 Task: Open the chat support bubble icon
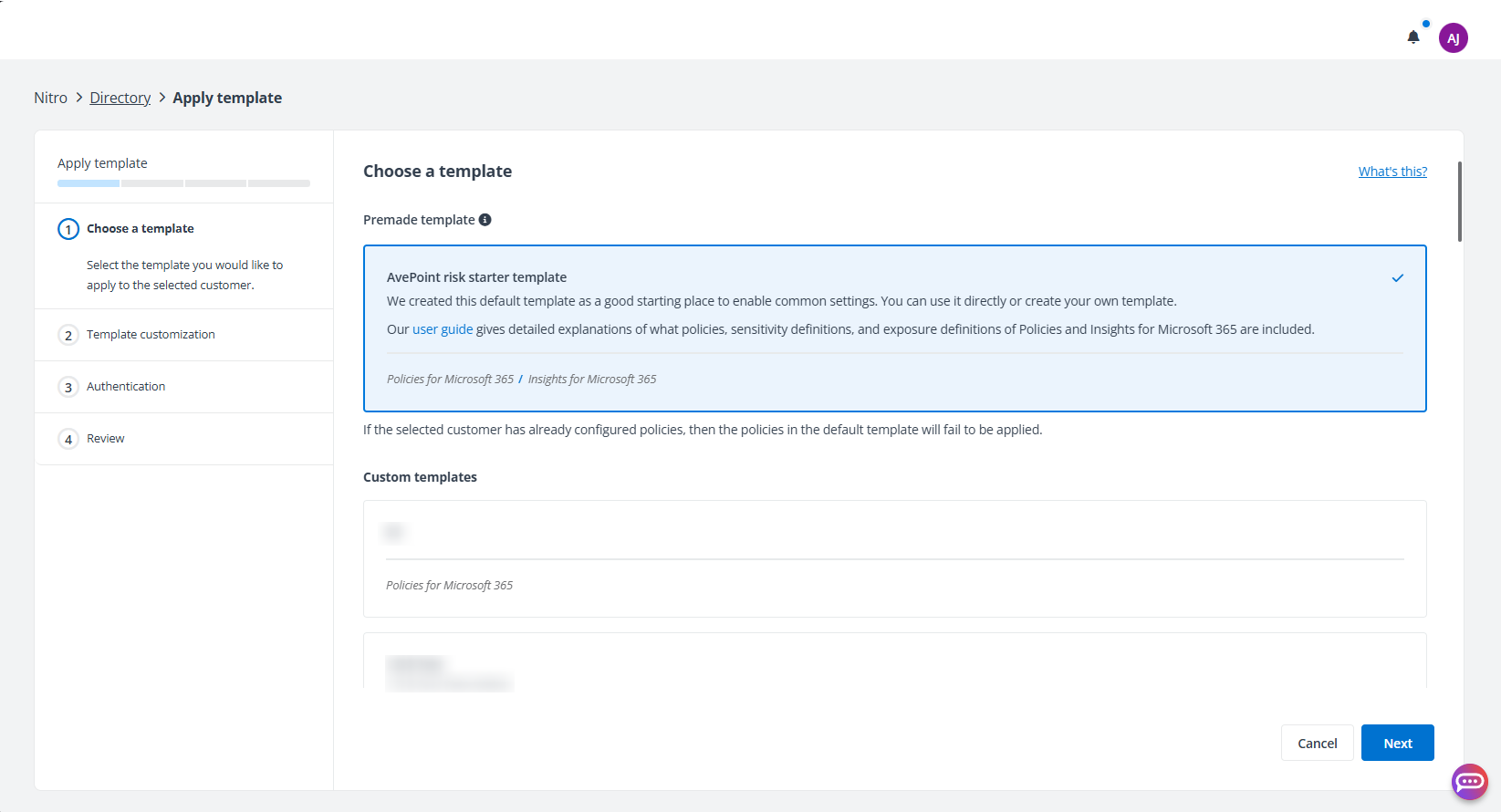point(1469,781)
